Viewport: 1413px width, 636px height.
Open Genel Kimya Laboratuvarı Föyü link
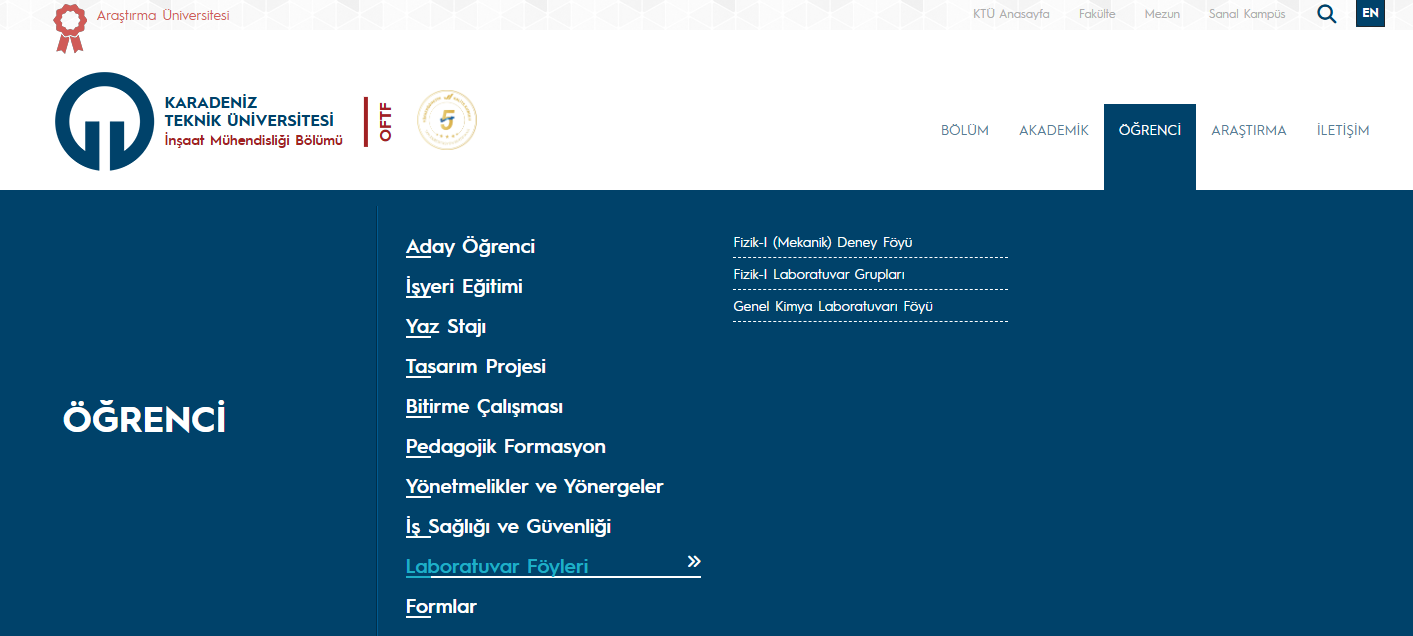(x=833, y=306)
